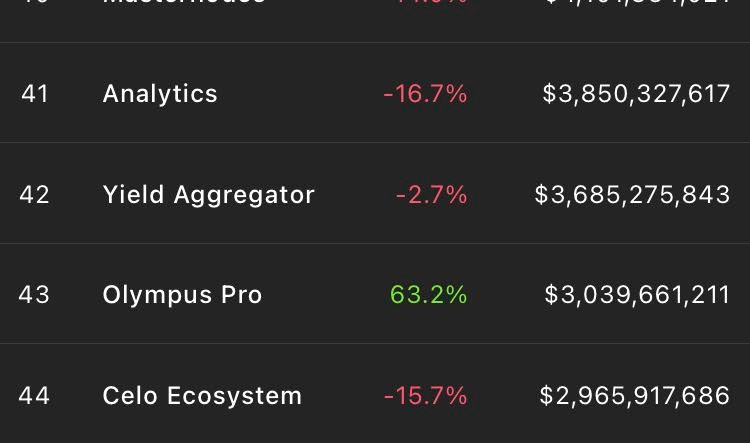Viewport: 750px width, 443px height.
Task: Open the Analytics category row
Action: (x=375, y=93)
